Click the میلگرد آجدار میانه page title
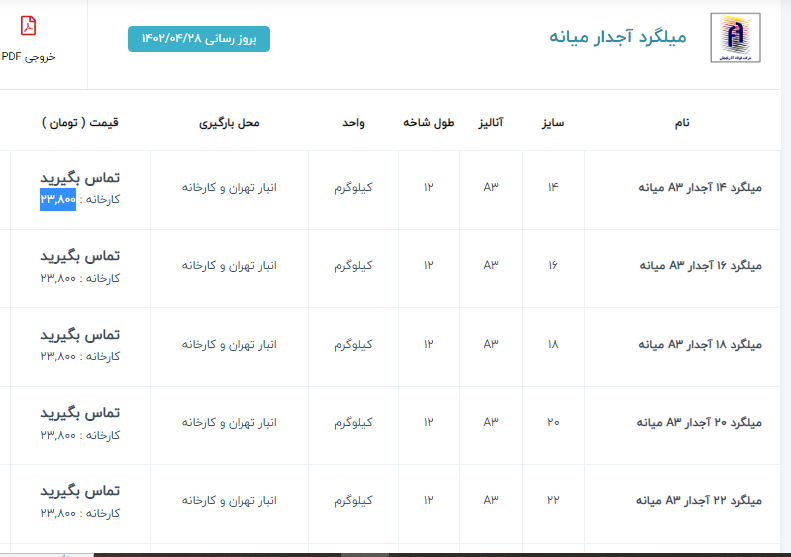791x557 pixels. [617, 37]
